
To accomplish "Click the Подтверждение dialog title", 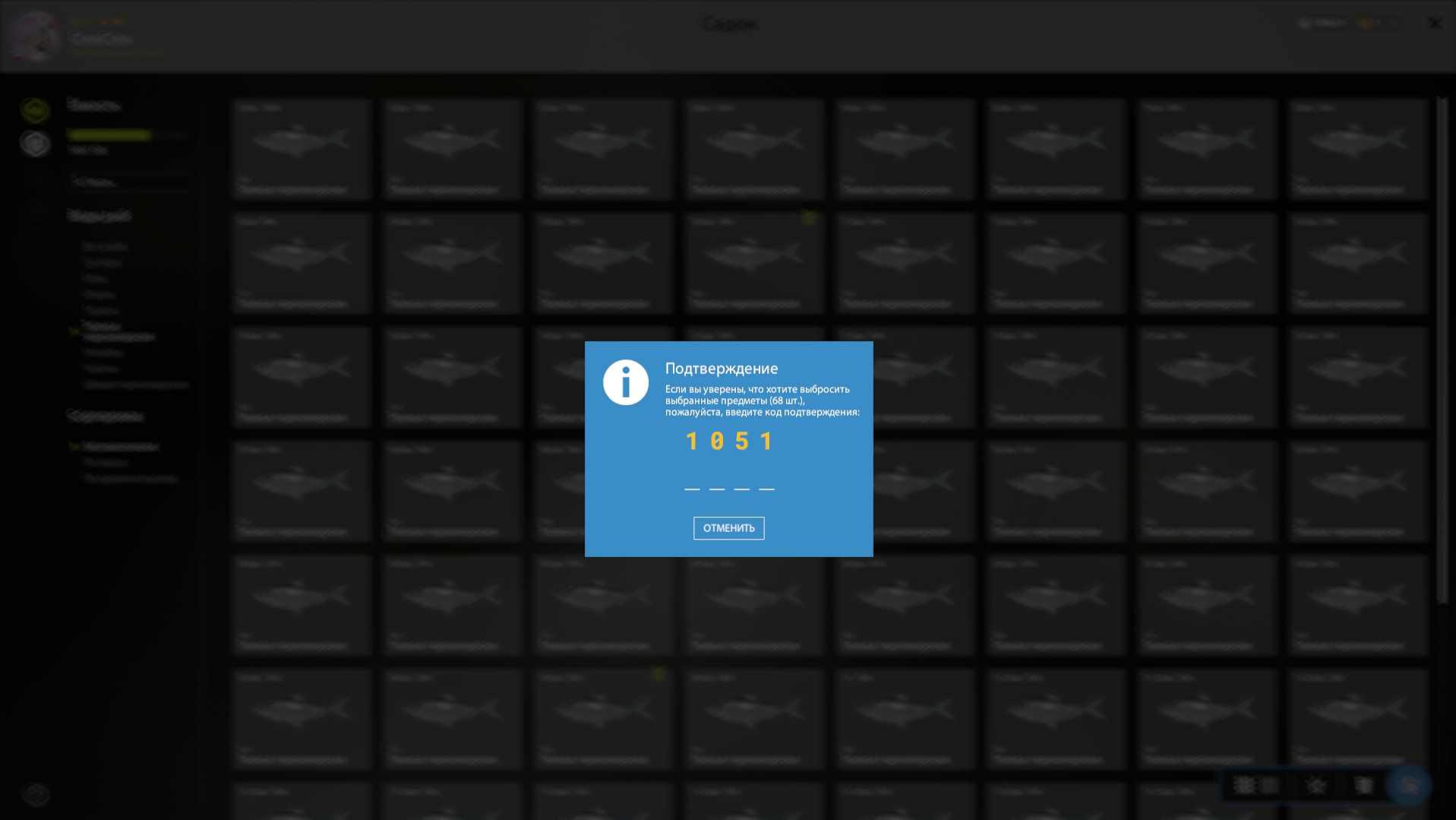I will pyautogui.click(x=722, y=369).
